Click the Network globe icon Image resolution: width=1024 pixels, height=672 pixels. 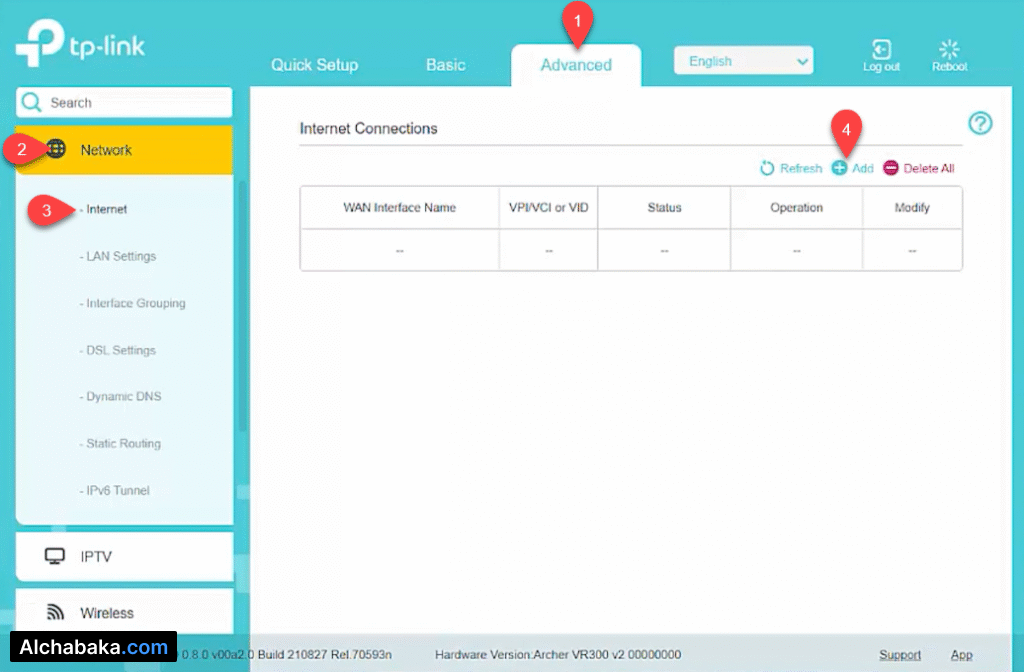56,150
